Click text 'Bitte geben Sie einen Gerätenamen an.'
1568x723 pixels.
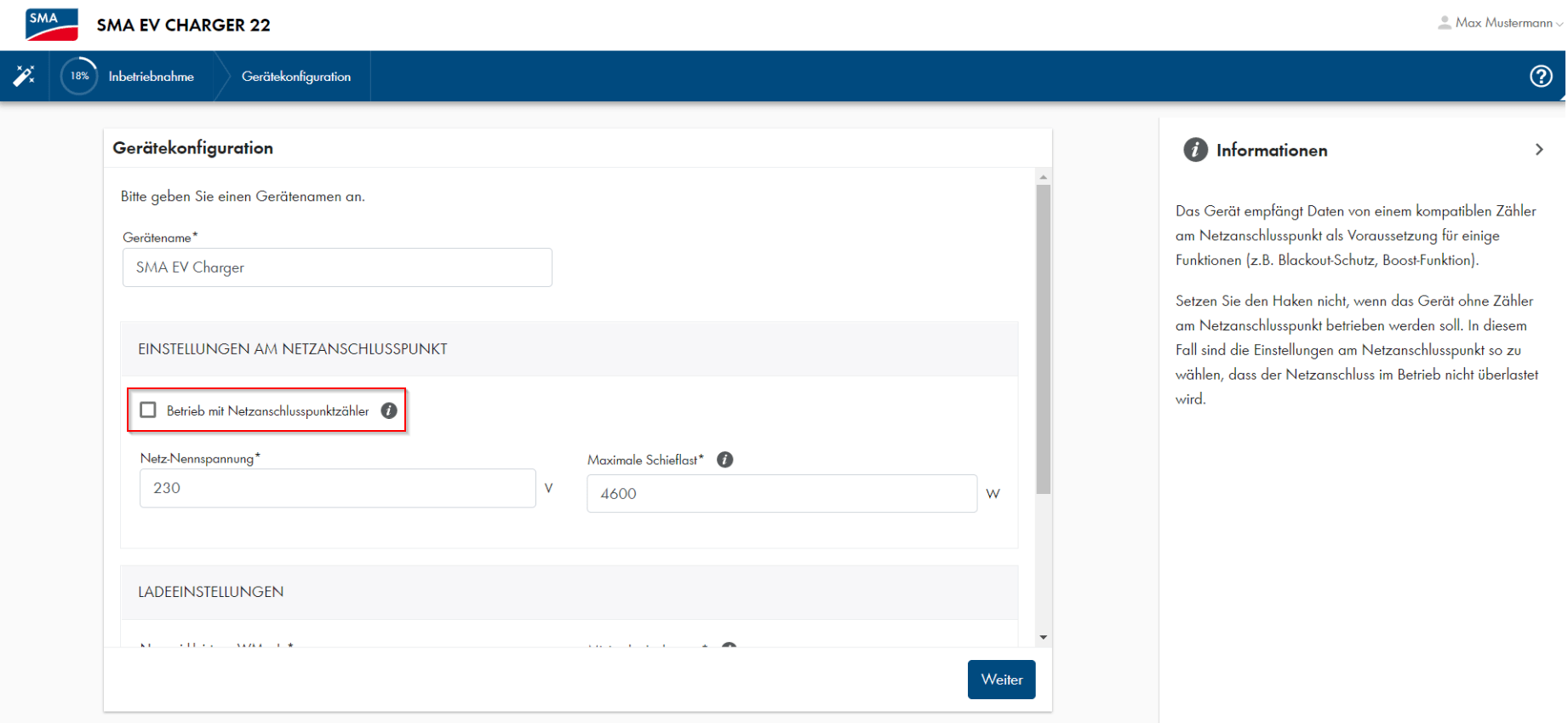coord(243,197)
